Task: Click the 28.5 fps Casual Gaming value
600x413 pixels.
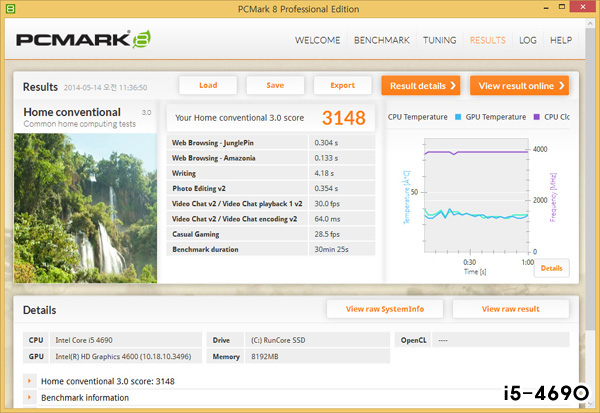Action: (x=327, y=234)
